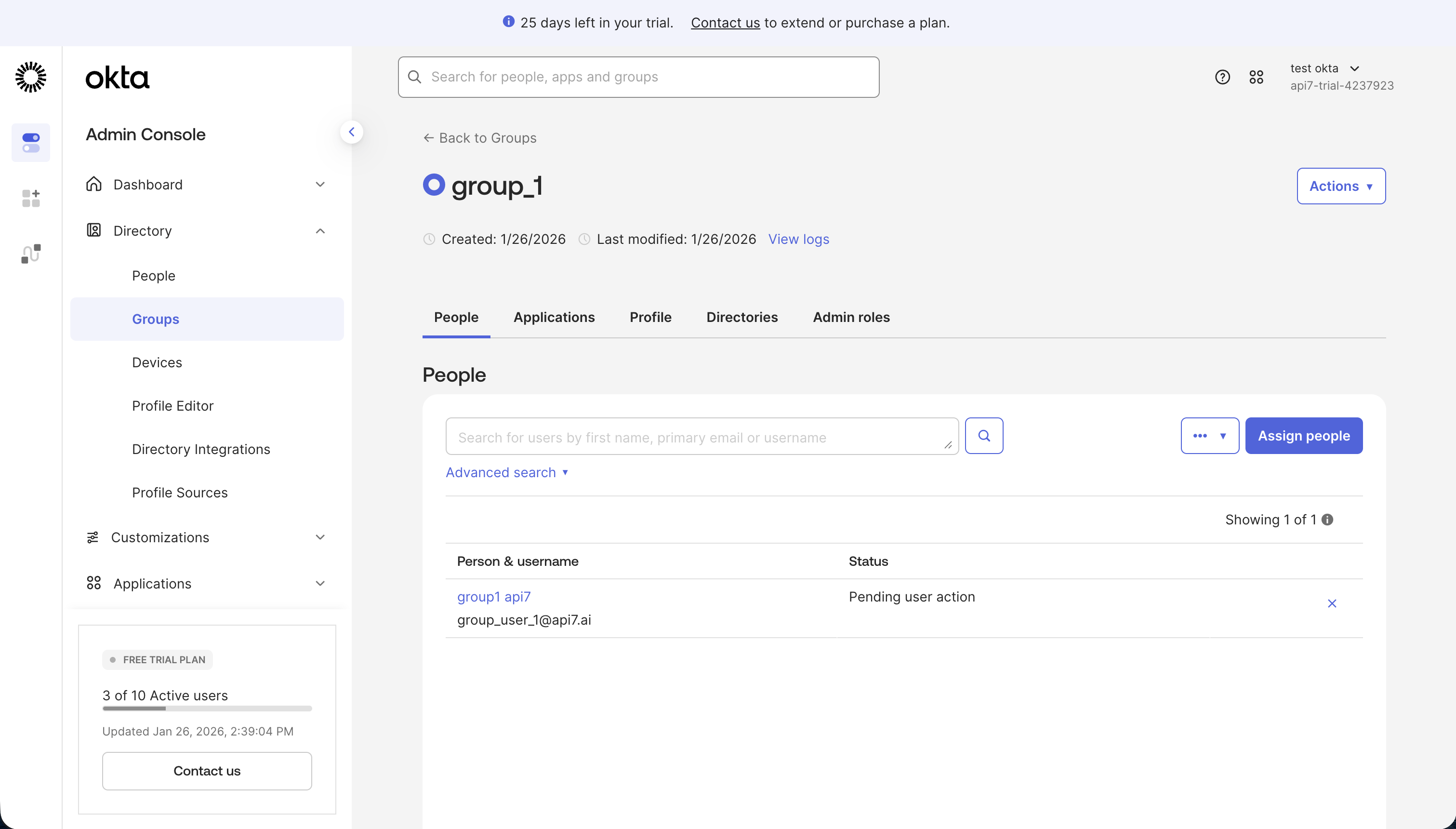Switch to the Admin roles tab
Screen dimensions: 1456x829
click(851, 317)
